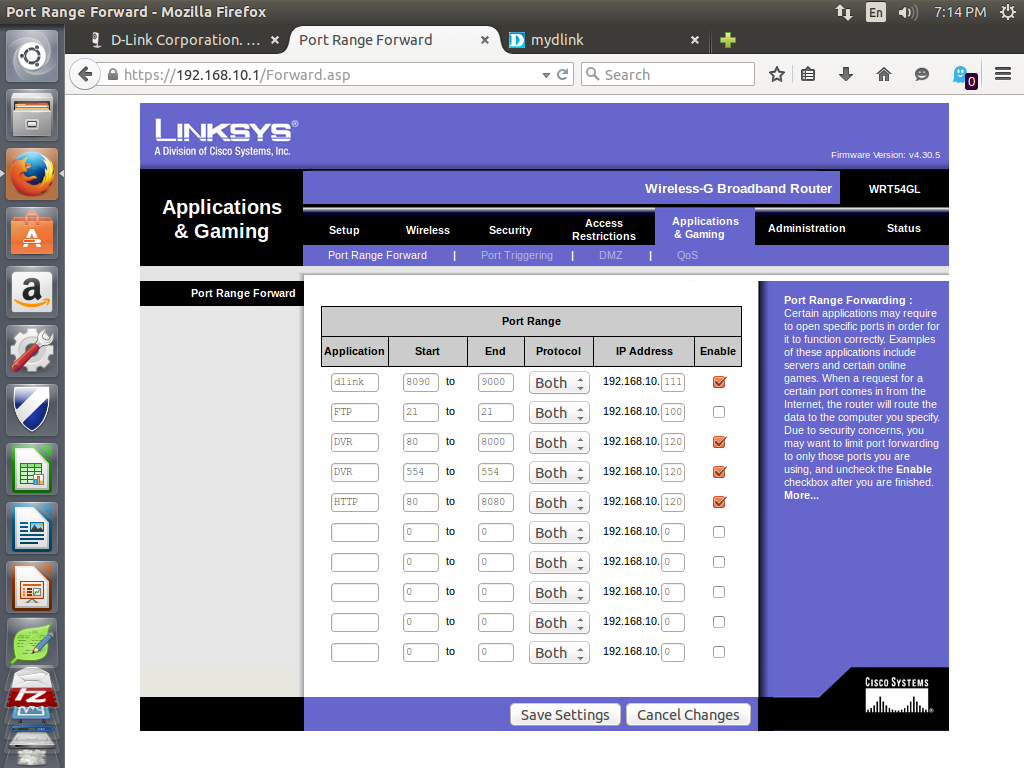This screenshot has width=1024, height=768.
Task: Click Save Settings button
Action: (565, 715)
